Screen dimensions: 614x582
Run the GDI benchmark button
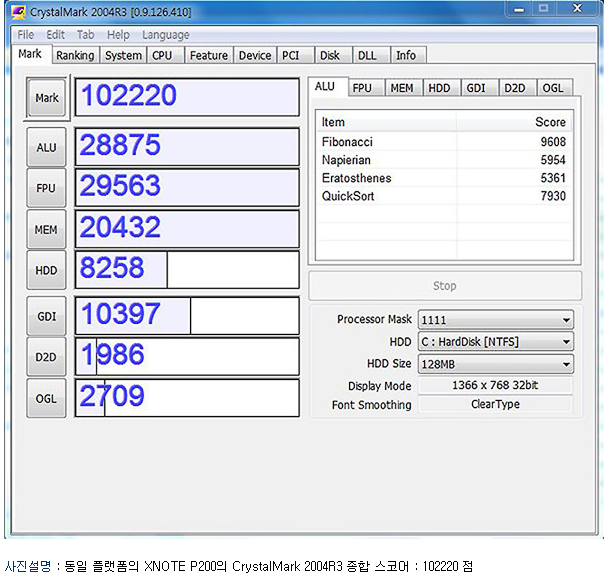[46, 316]
